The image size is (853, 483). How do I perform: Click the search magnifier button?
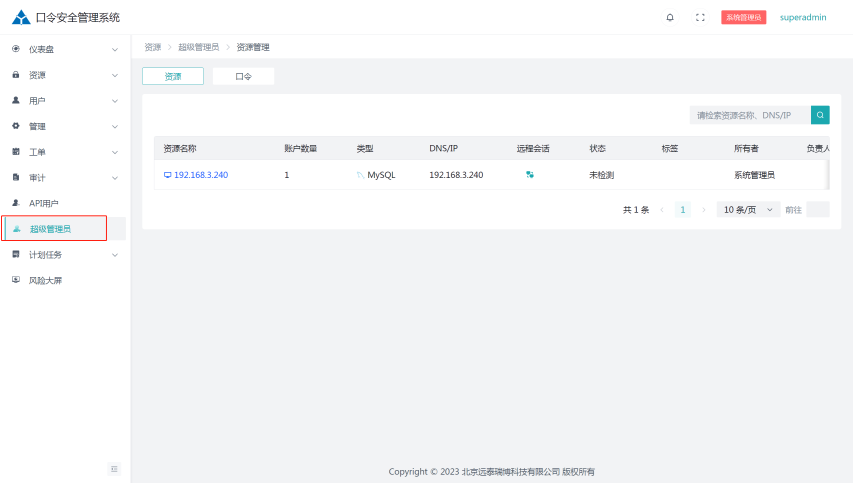tap(820, 115)
